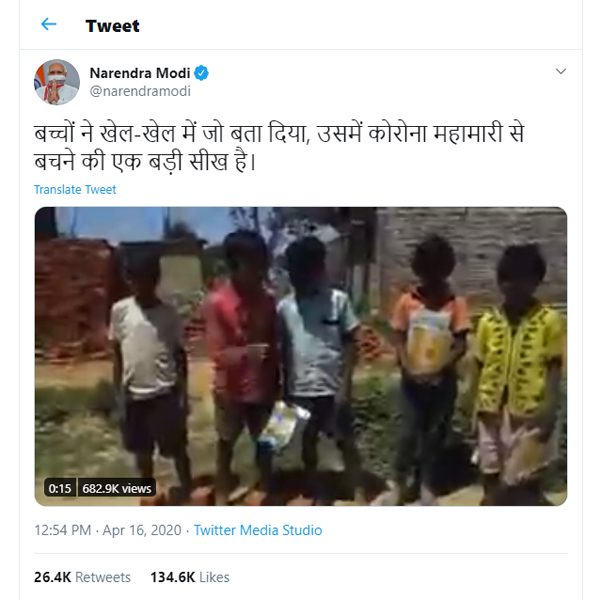View the 26.4K Retweets list
The width and height of the screenshot is (600, 600).
pos(82,577)
